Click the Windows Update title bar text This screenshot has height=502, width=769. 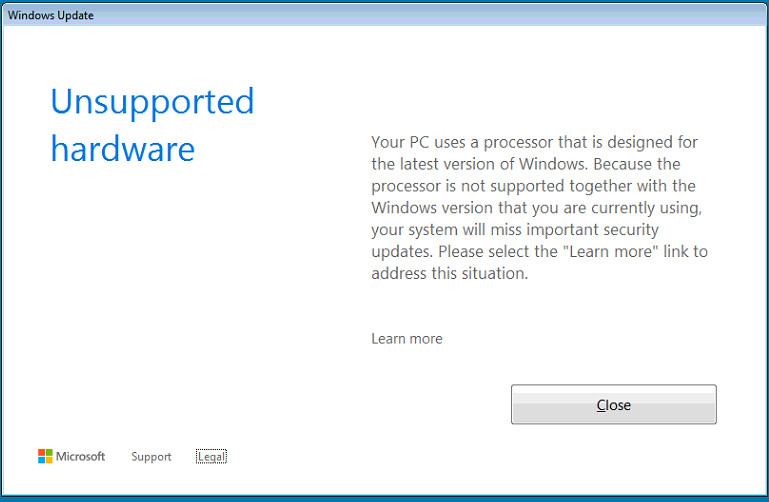pos(51,15)
